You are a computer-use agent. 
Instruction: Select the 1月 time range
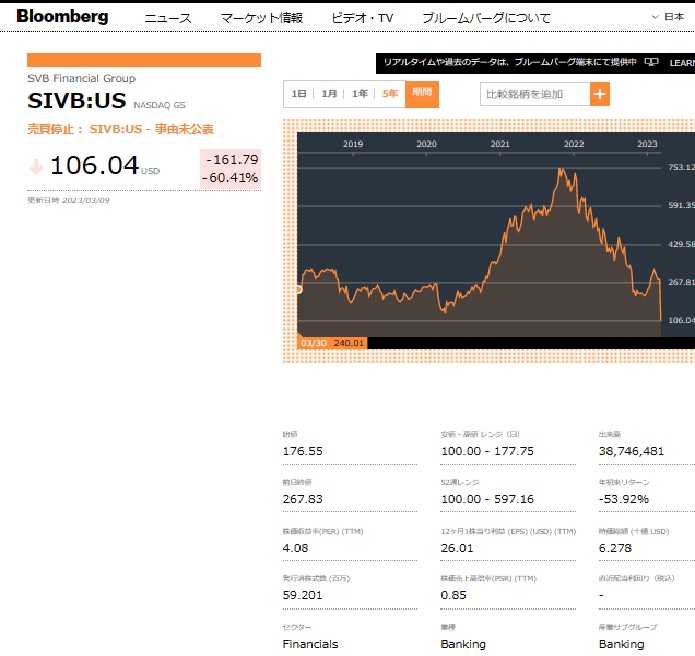tap(329, 94)
